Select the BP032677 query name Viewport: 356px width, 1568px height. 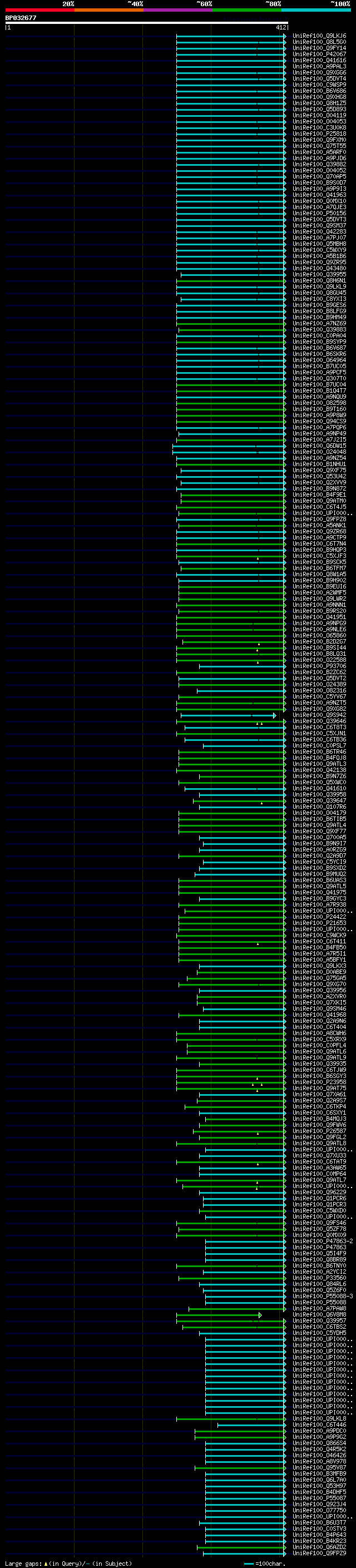(21, 18)
